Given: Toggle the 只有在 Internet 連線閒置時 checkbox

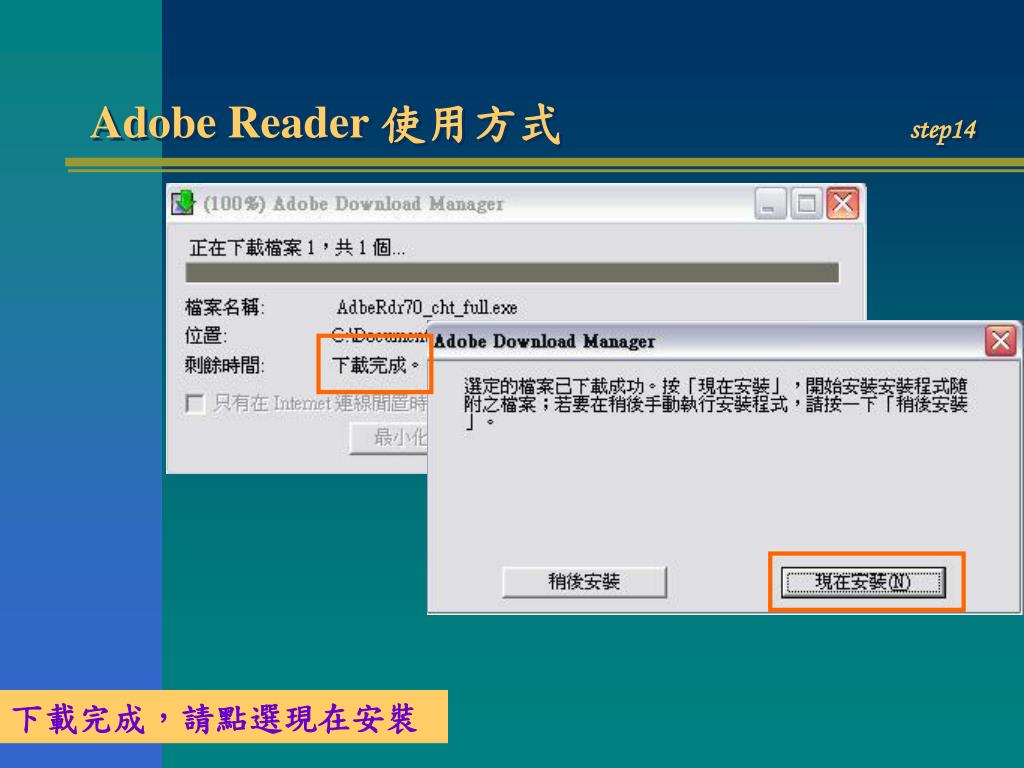Looking at the screenshot, I should pos(195,403).
